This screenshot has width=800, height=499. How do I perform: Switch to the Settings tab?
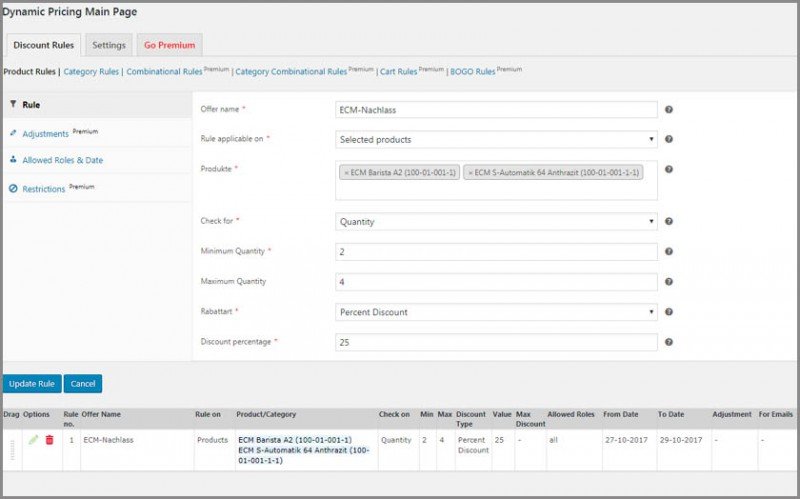pyautogui.click(x=109, y=45)
